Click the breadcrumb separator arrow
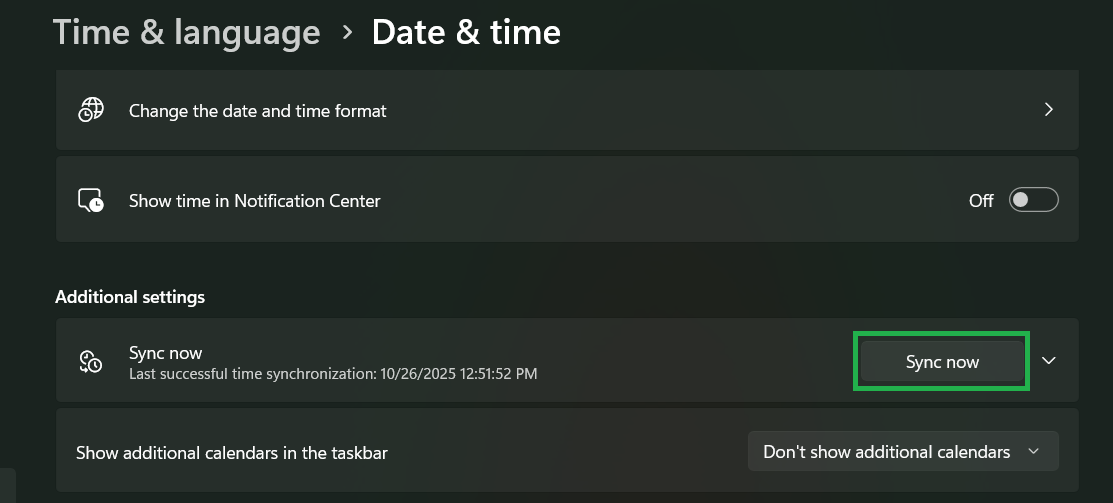Image resolution: width=1113 pixels, height=503 pixels. [x=347, y=32]
